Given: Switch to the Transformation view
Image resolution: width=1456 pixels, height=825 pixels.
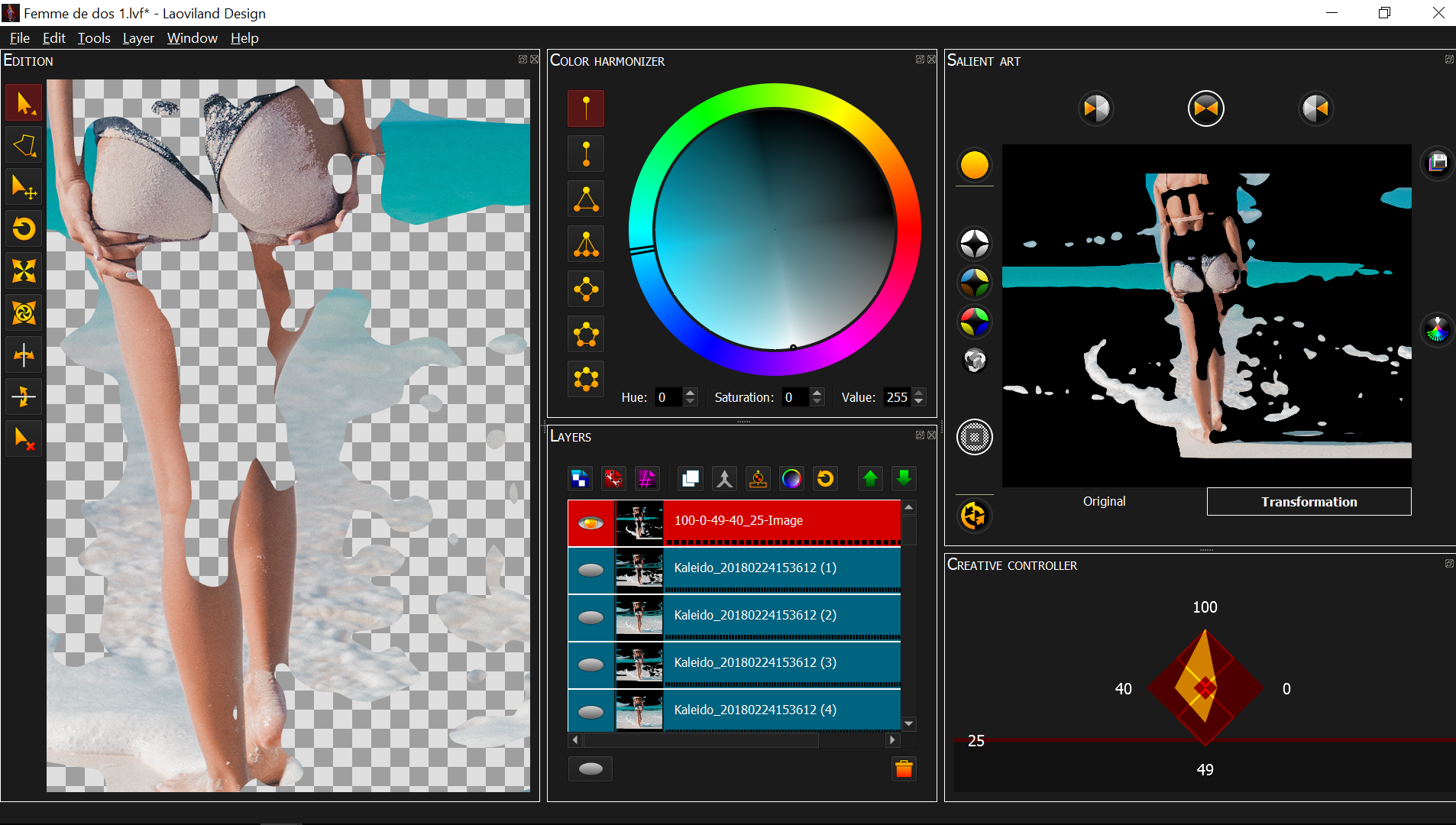Looking at the screenshot, I should (x=1309, y=502).
